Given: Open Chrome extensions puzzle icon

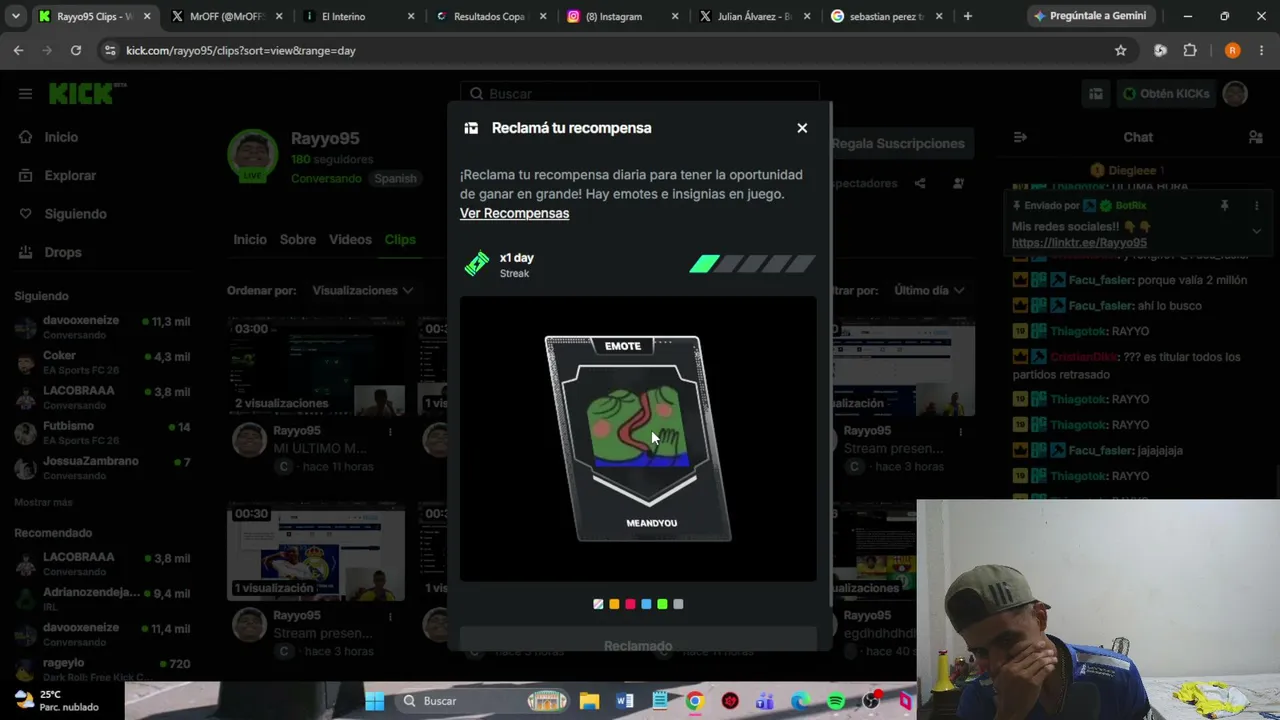Looking at the screenshot, I should tap(1190, 50).
